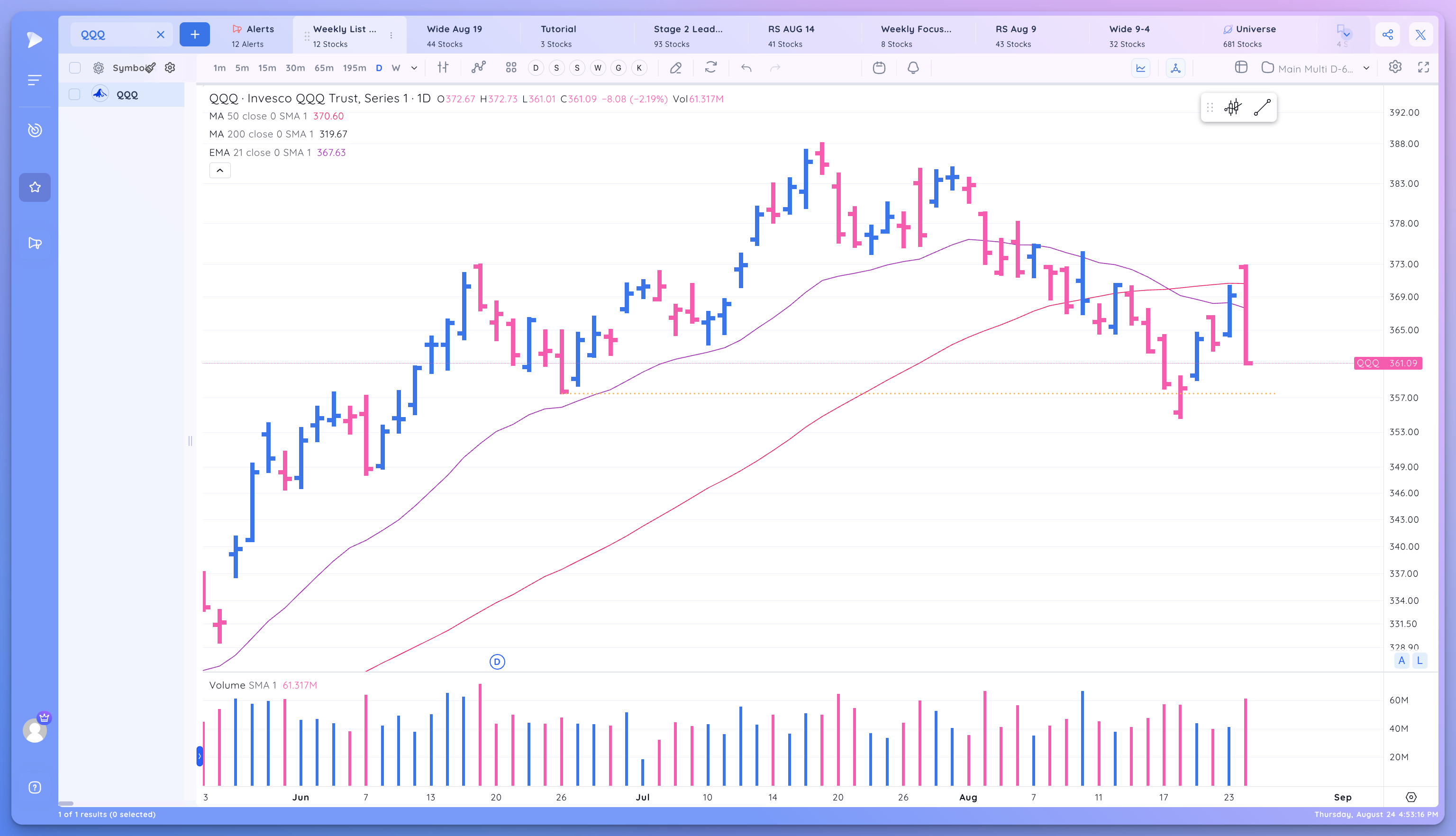The image size is (1456, 836).
Task: Select the trend line drawing tool
Action: [1262, 108]
